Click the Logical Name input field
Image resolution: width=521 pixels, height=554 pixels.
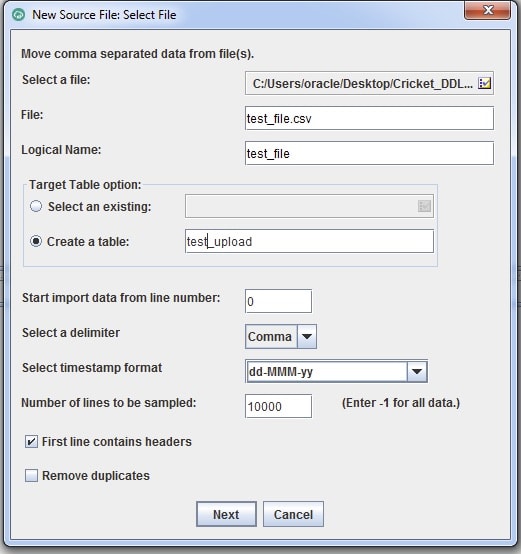click(369, 153)
